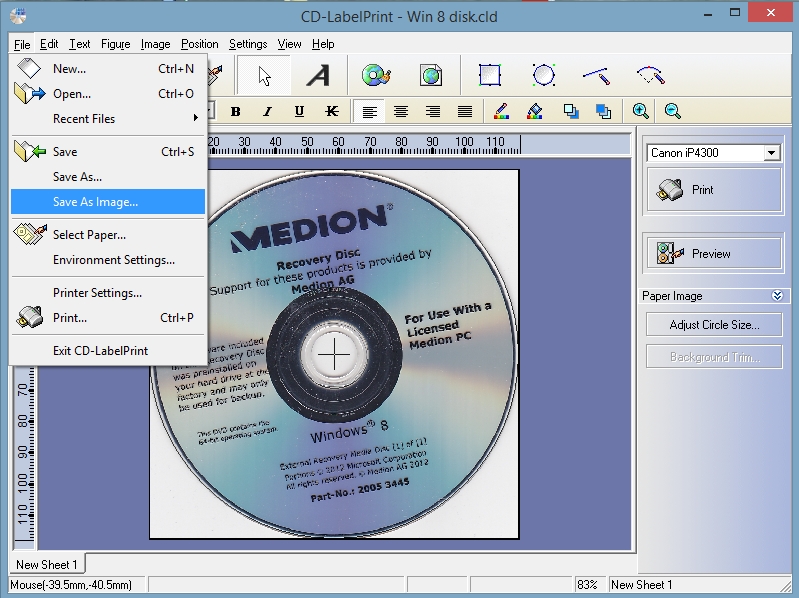Center align text

point(401,111)
